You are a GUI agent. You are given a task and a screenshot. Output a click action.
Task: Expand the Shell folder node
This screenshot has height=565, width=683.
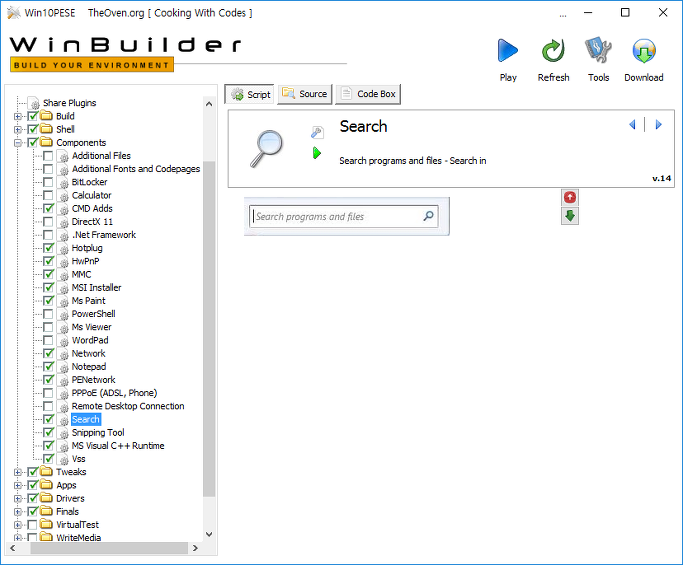pos(18,129)
